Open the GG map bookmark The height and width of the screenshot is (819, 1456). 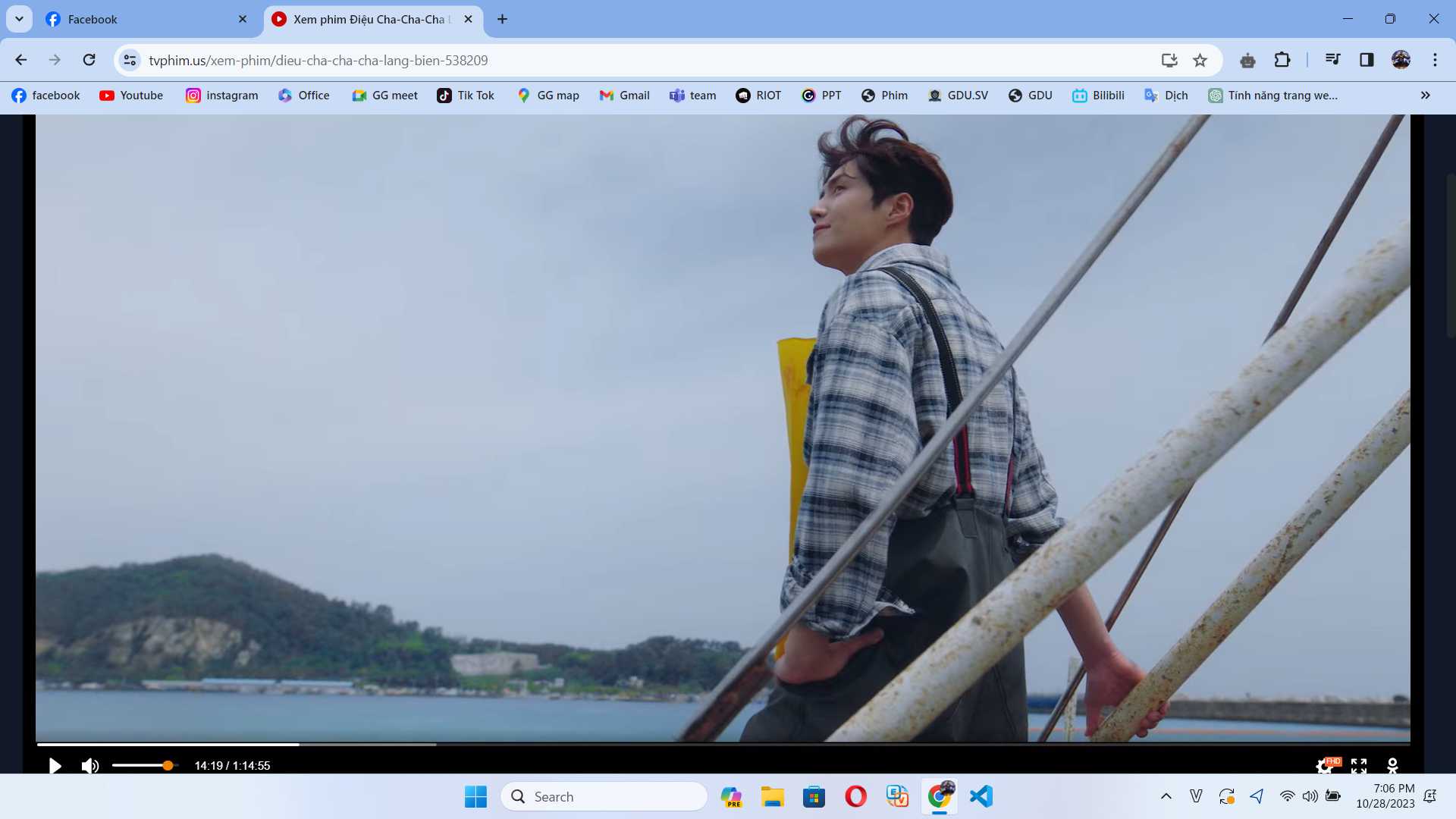(x=548, y=96)
